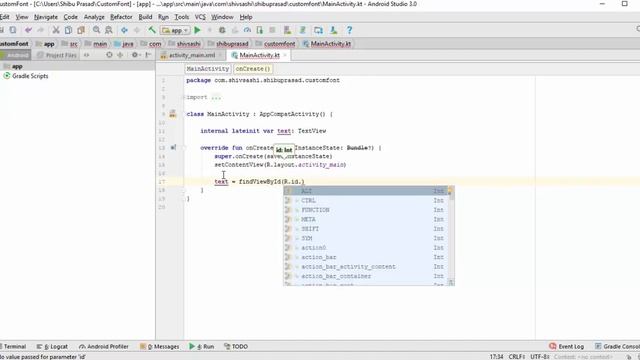
Task: Click the Cut scissors icon
Action: 56,30
